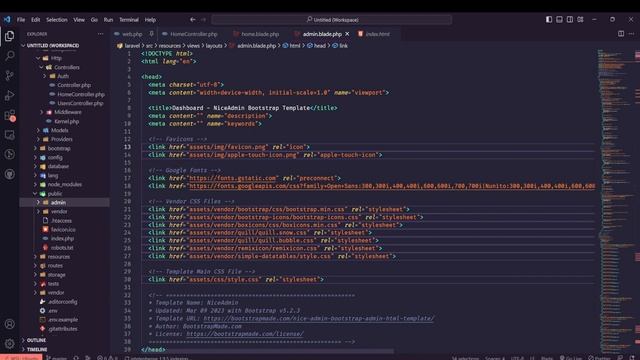The height and width of the screenshot is (360, 640).
Task: Open favicon.ico file in Explorer tree
Action: pyautogui.click(x=63, y=229)
